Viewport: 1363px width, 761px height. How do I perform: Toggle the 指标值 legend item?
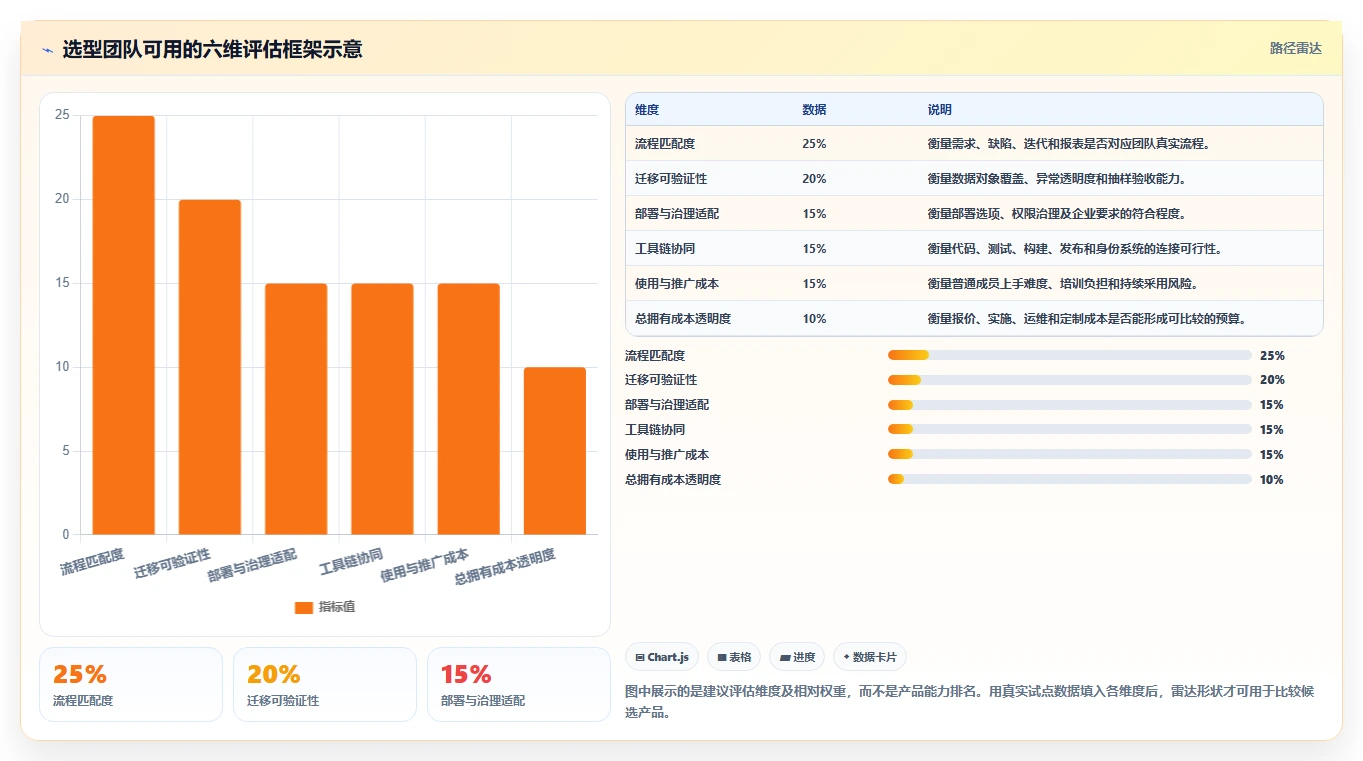click(x=325, y=607)
